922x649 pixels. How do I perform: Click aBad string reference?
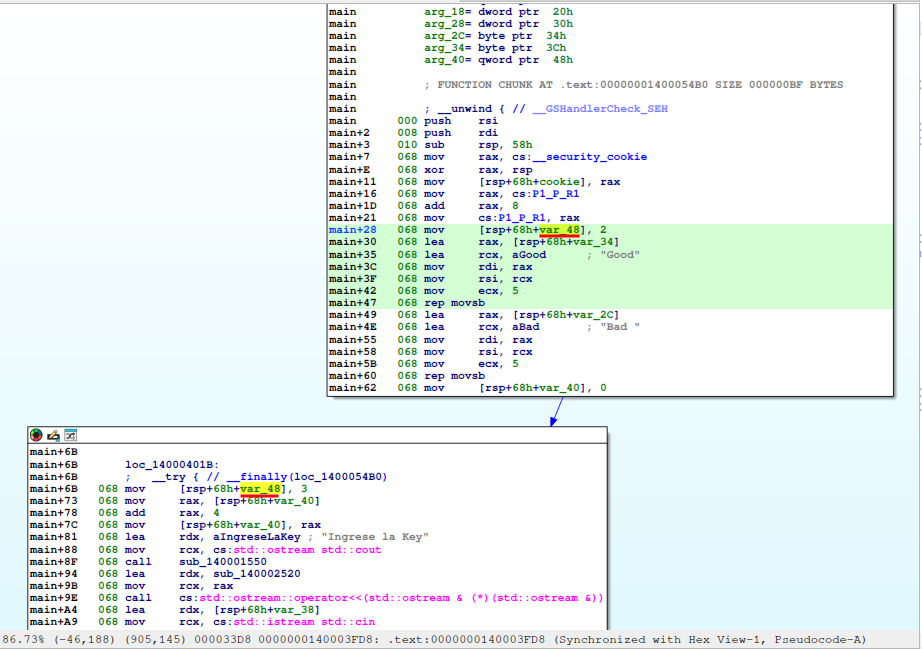(525, 326)
